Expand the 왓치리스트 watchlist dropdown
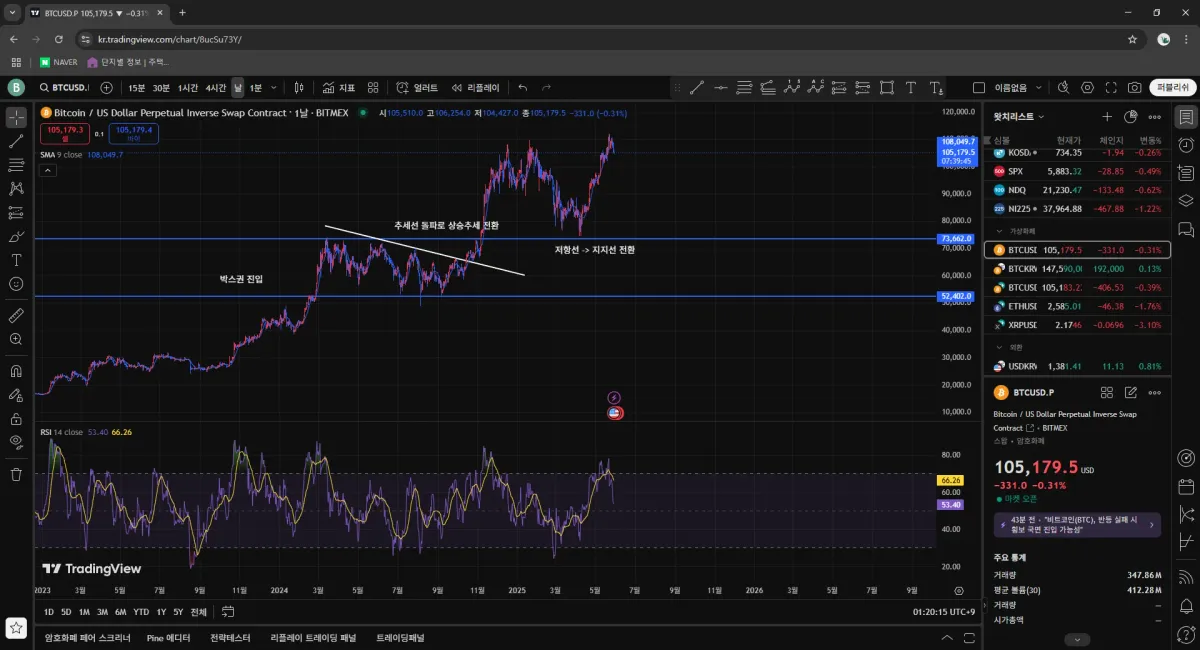This screenshot has height=650, width=1200. pyautogui.click(x=1019, y=117)
